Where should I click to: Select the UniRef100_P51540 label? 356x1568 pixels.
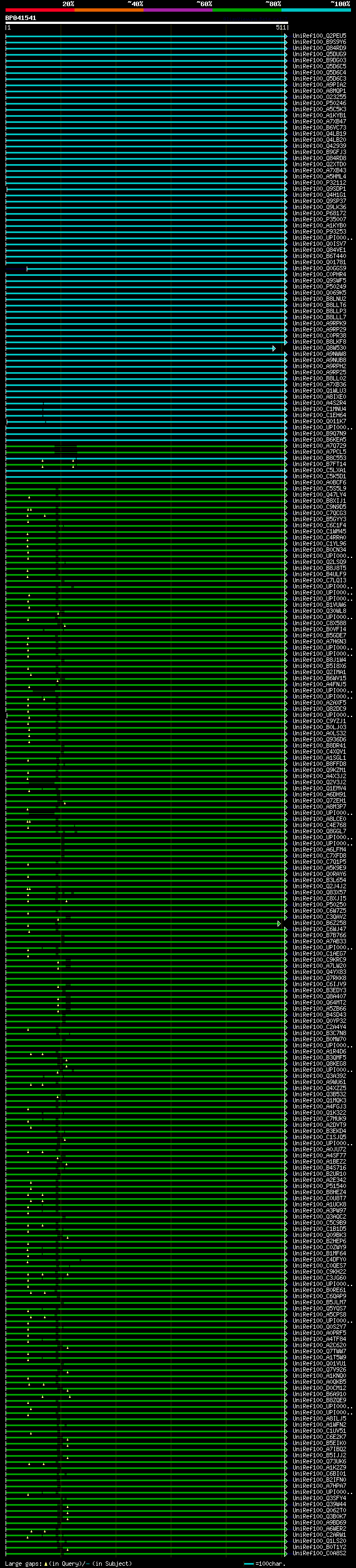click(319, 1186)
